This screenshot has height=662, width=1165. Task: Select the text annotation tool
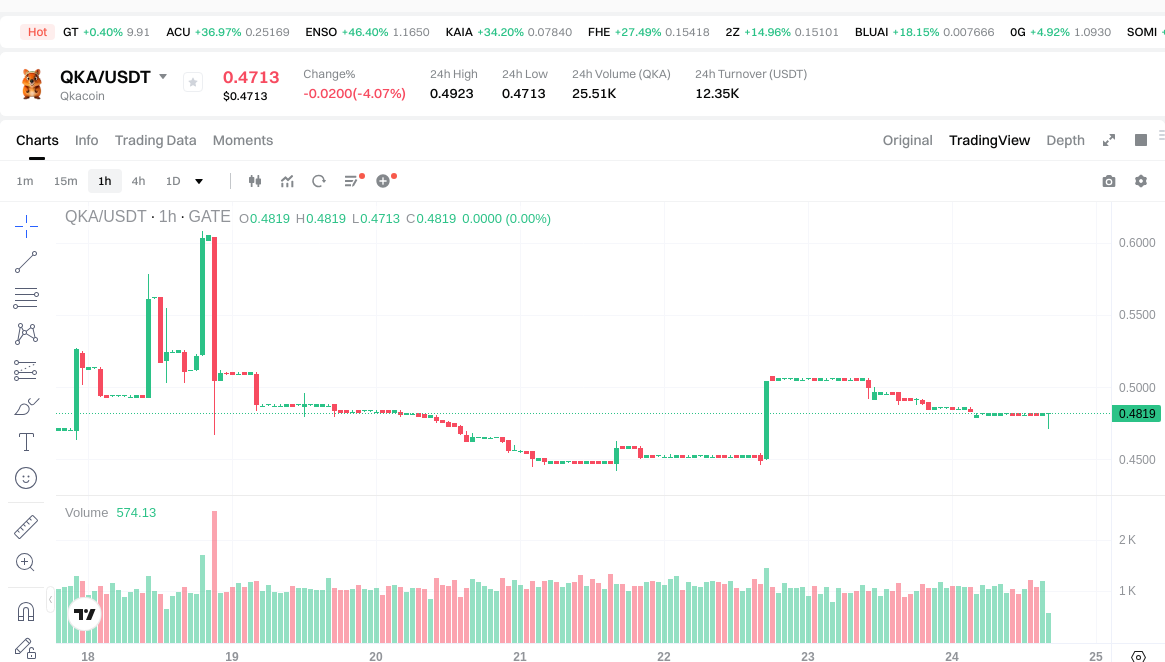26,442
